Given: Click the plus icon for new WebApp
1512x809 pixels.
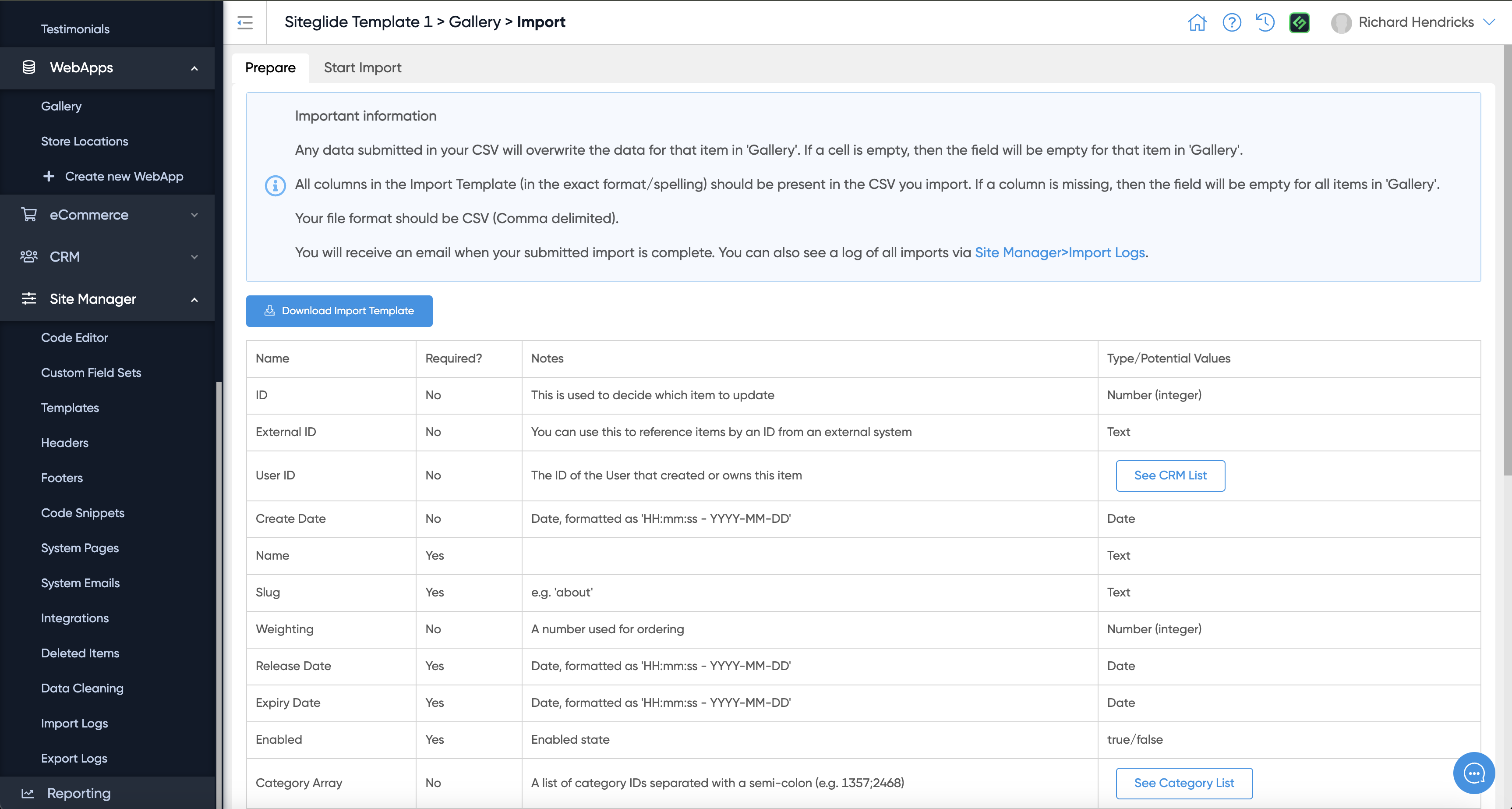Looking at the screenshot, I should [49, 176].
